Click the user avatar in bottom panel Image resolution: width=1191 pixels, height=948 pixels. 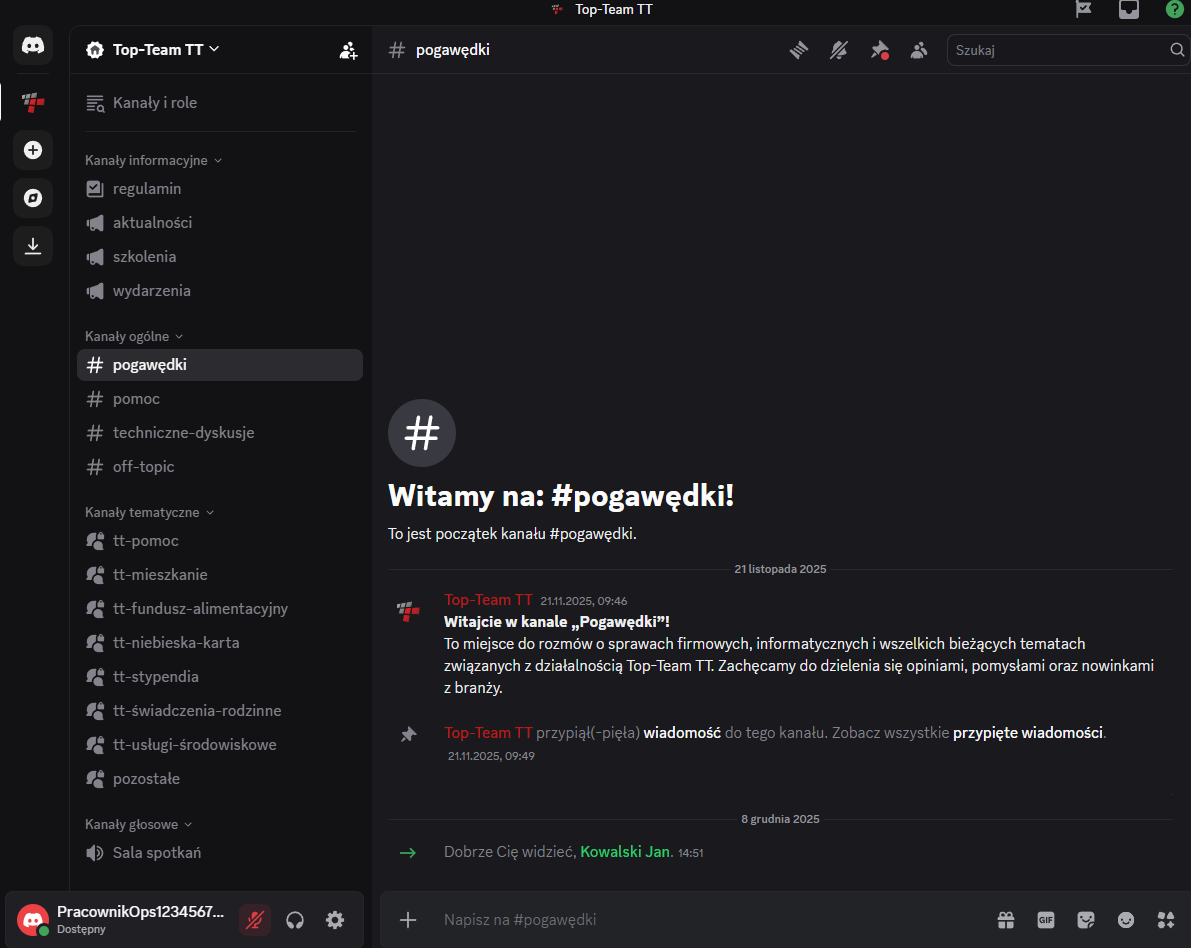[33, 920]
